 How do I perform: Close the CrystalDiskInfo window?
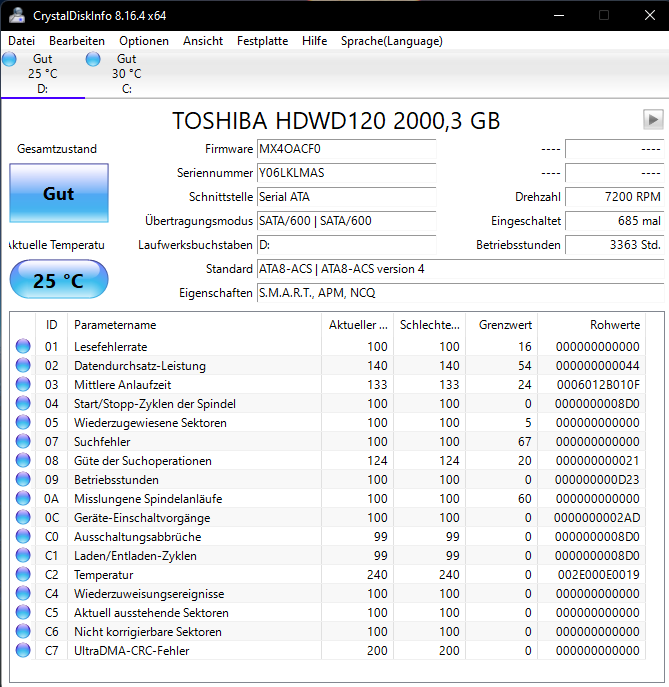650,15
